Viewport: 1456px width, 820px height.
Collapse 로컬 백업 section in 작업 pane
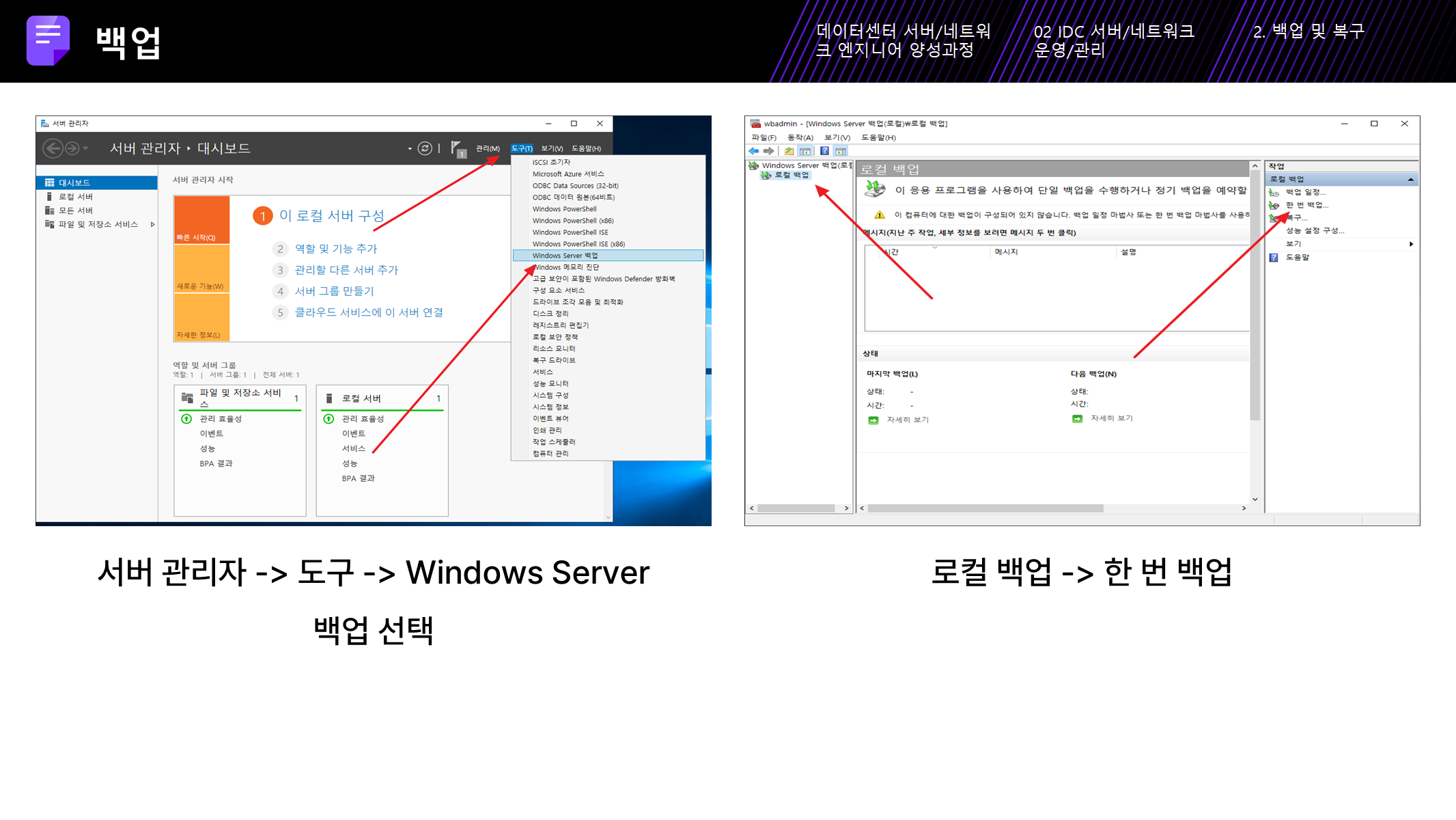point(1410,179)
